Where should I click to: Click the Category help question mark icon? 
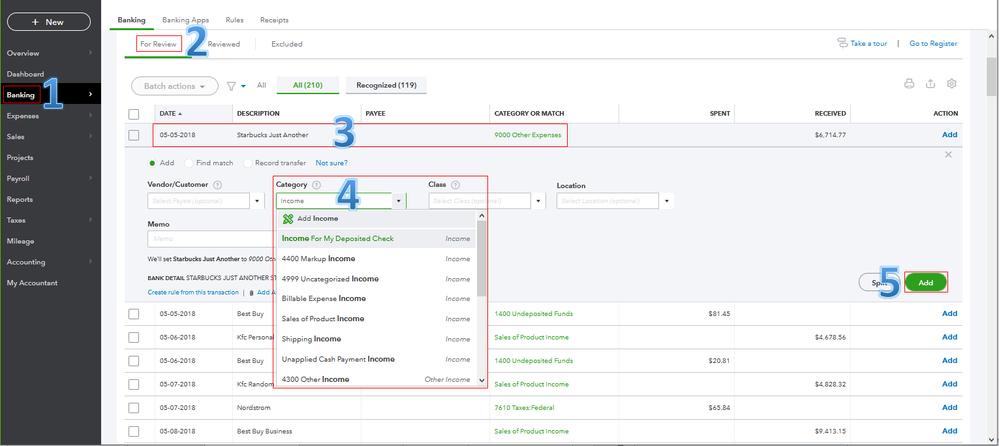point(316,185)
